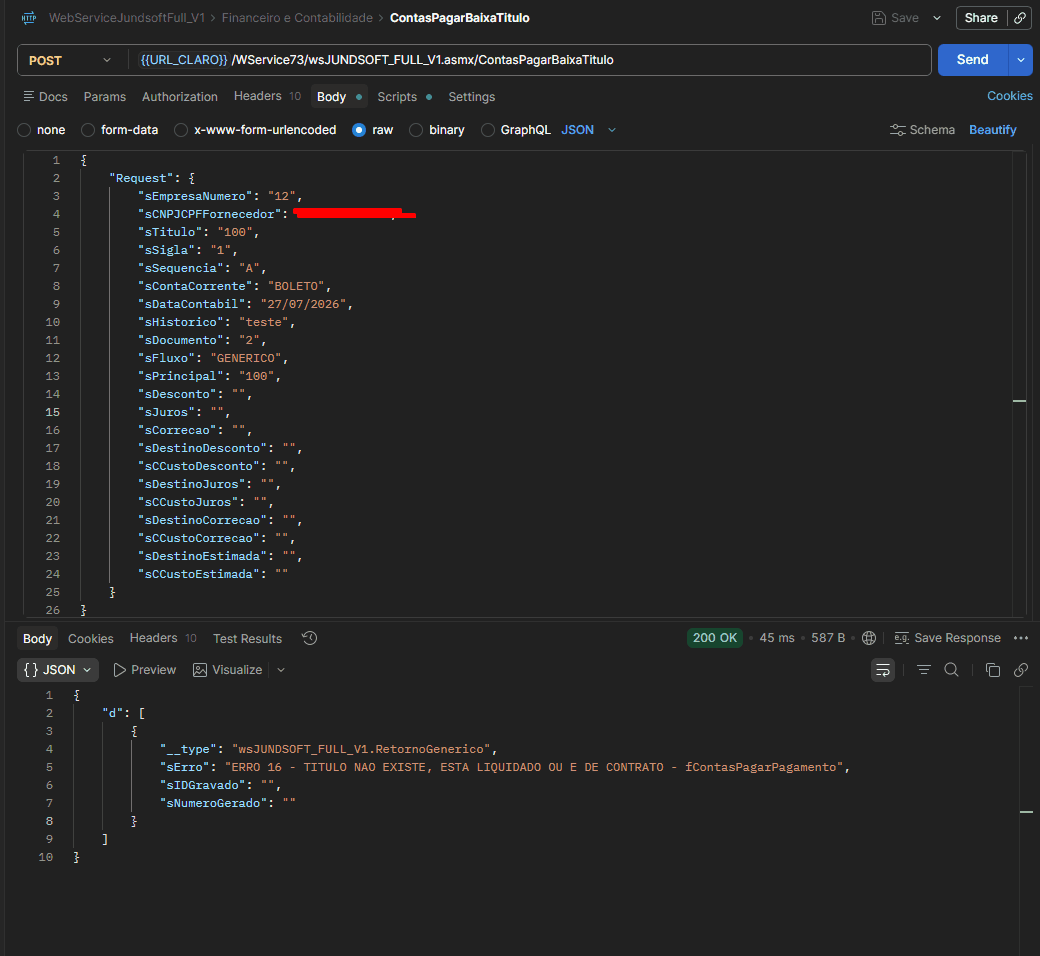
Task: Open the Test Results response tab
Action: click(x=247, y=639)
